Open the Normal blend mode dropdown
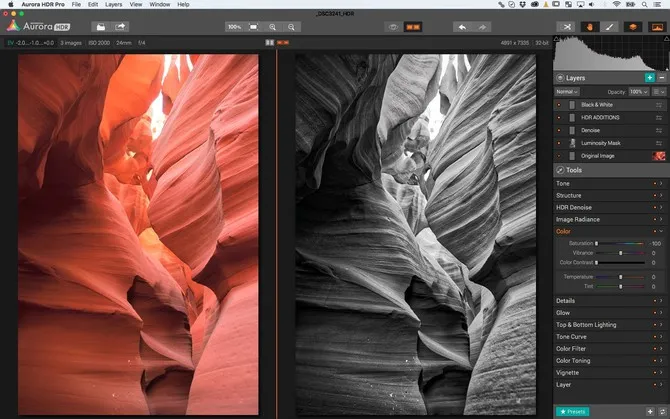The height and width of the screenshot is (419, 670). [x=567, y=91]
